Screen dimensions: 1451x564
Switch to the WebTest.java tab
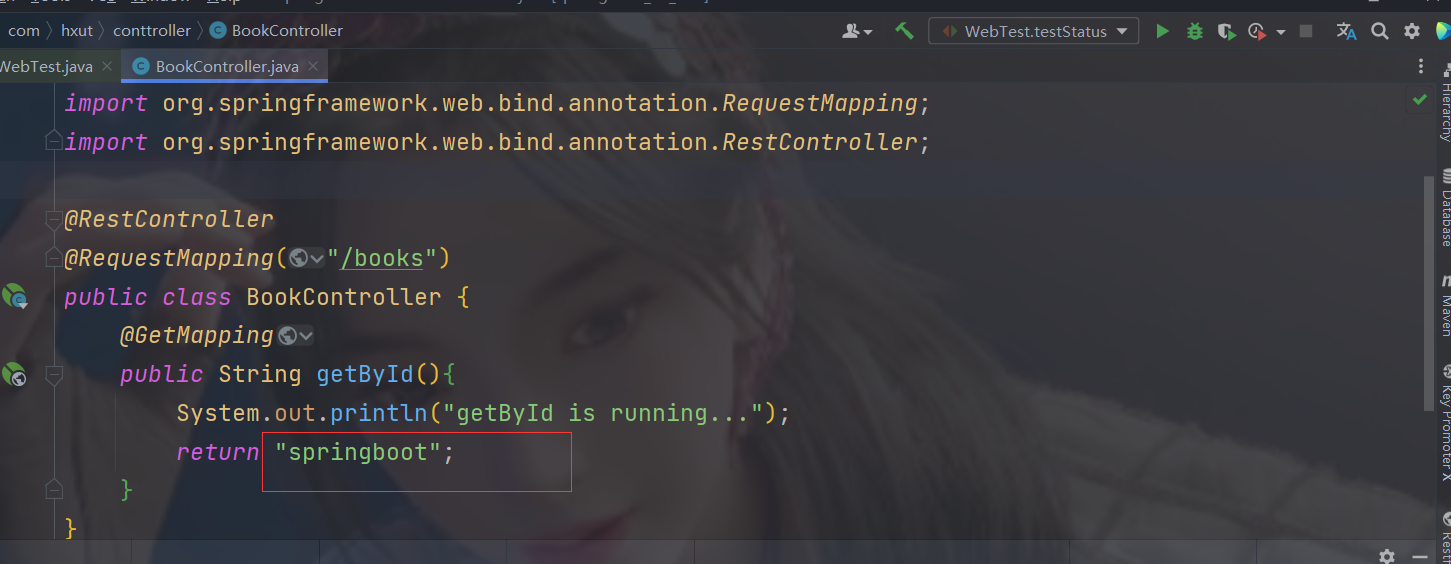tap(47, 66)
